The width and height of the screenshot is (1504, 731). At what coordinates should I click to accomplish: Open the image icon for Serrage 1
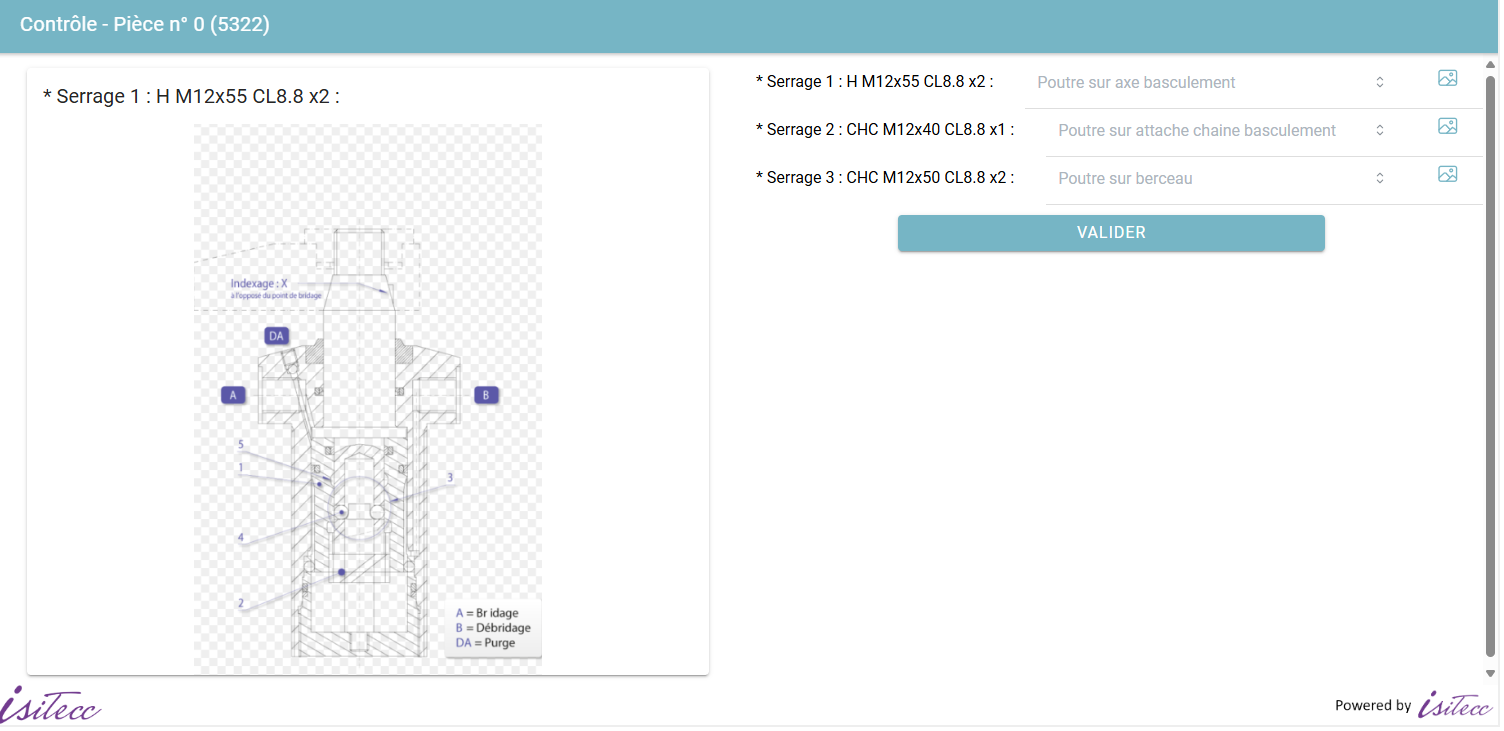[1447, 78]
